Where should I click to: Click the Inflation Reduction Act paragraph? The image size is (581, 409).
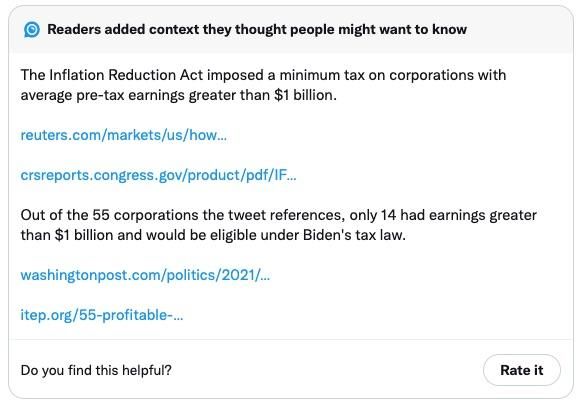pyautogui.click(x=263, y=85)
